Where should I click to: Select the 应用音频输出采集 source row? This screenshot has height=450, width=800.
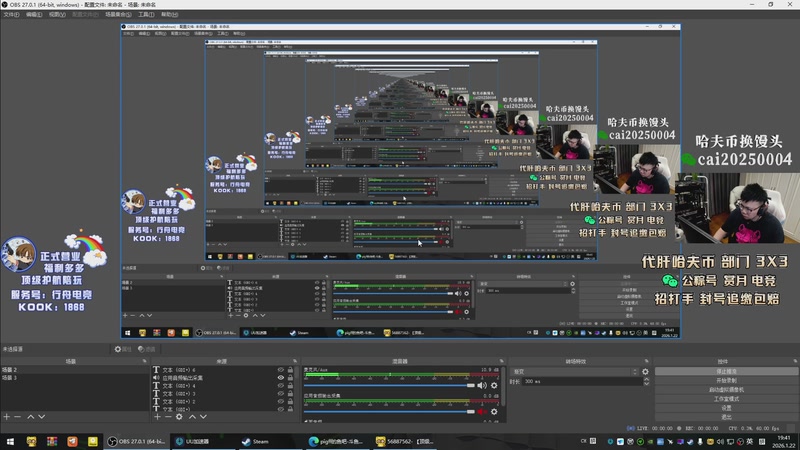click(x=223, y=378)
